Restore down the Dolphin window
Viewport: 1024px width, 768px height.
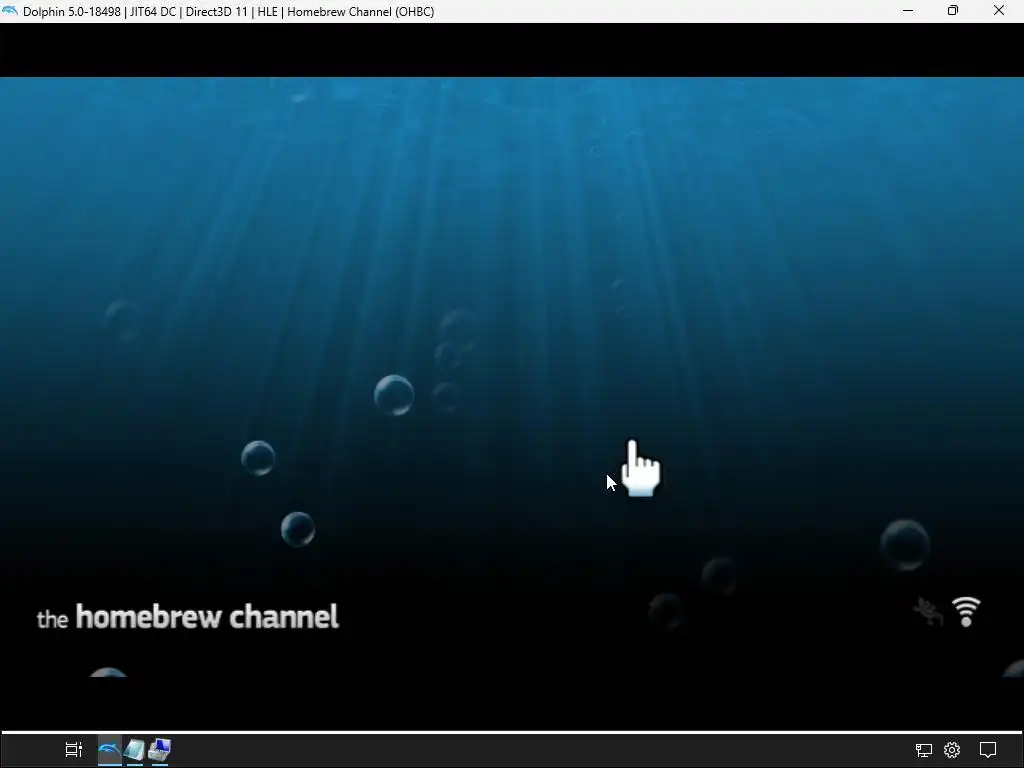pos(953,11)
